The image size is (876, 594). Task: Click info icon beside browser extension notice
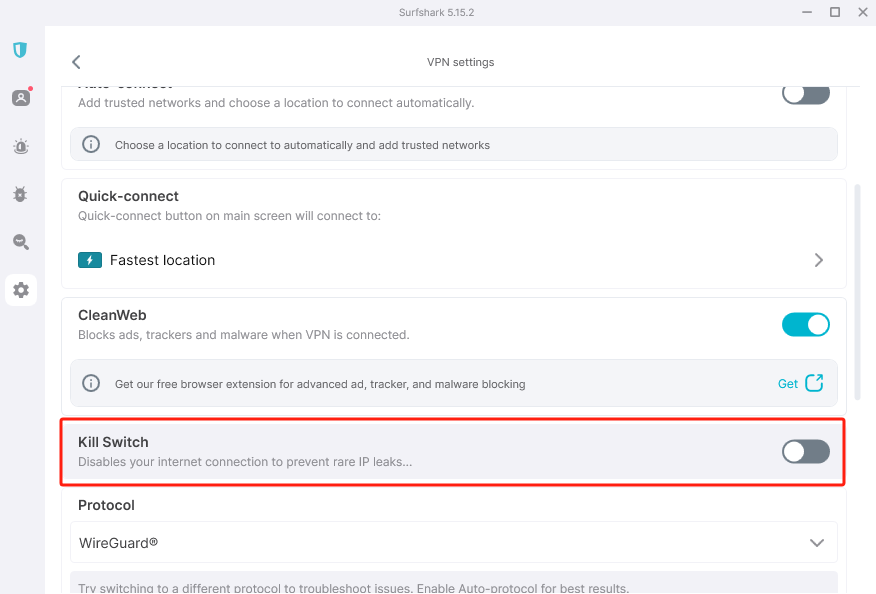[91, 383]
